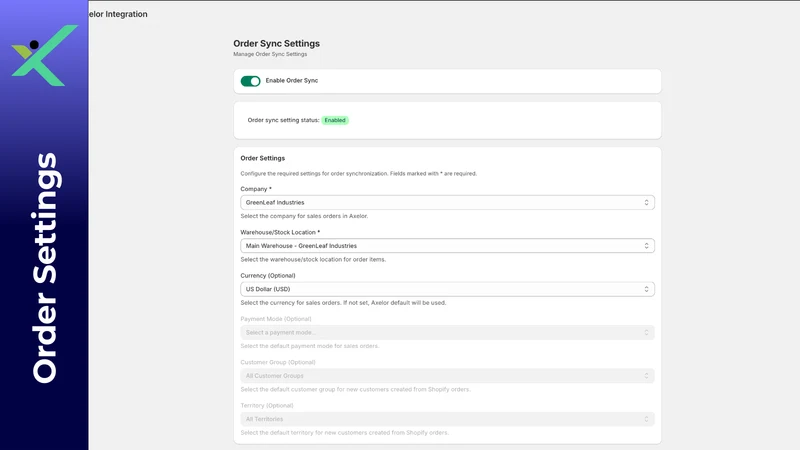800x450 pixels.
Task: Click the chevron arrows on Company select
Action: coord(646,203)
